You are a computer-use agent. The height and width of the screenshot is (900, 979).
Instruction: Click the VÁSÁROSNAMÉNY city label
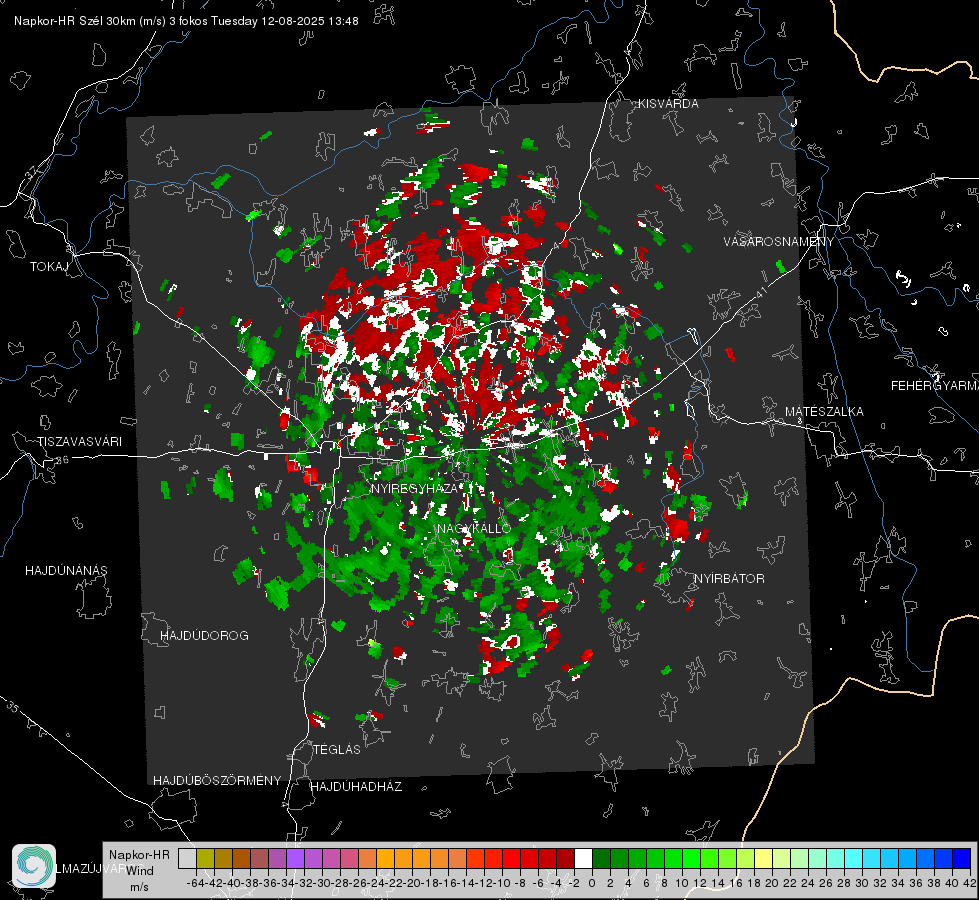coord(779,241)
